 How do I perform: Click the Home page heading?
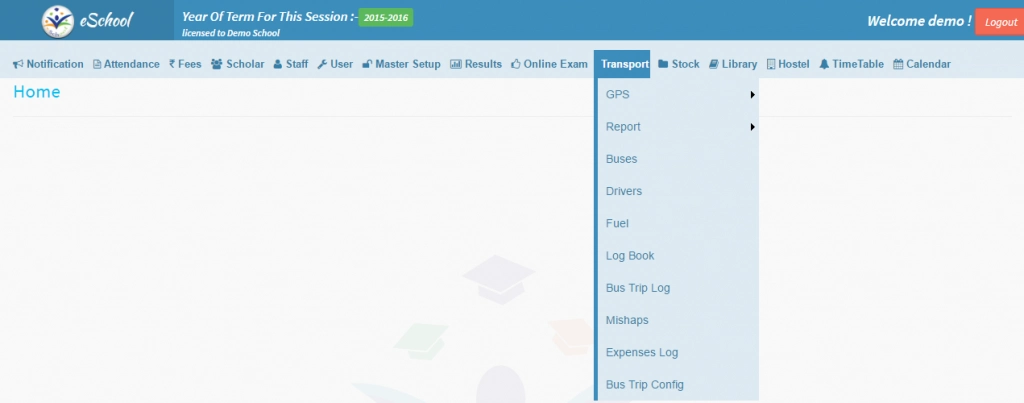pyautogui.click(x=37, y=92)
